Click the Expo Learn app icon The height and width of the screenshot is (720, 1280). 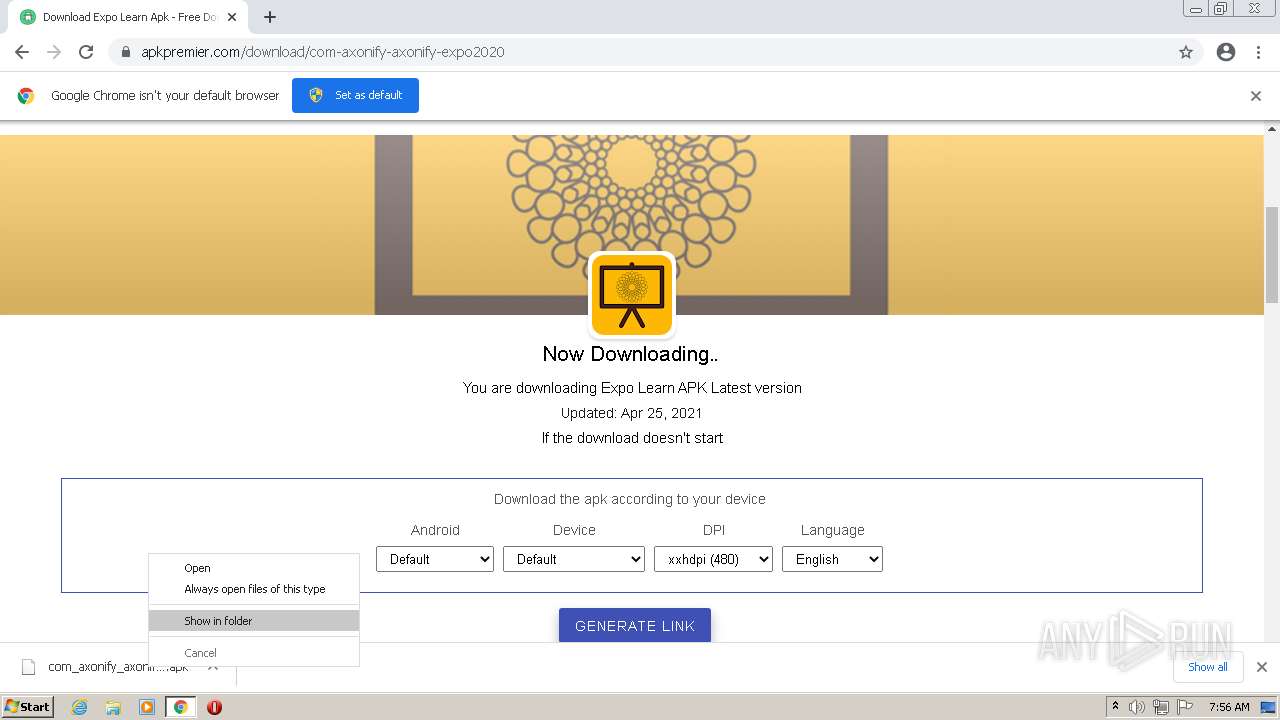pos(631,295)
